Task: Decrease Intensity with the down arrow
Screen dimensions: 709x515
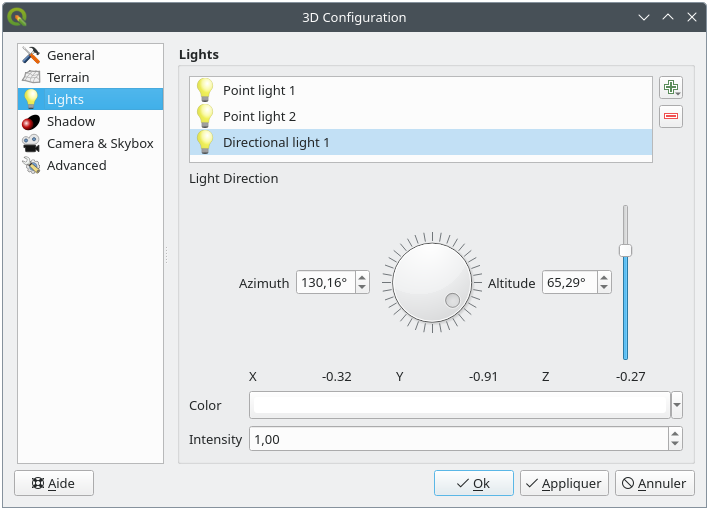Action: point(675,444)
